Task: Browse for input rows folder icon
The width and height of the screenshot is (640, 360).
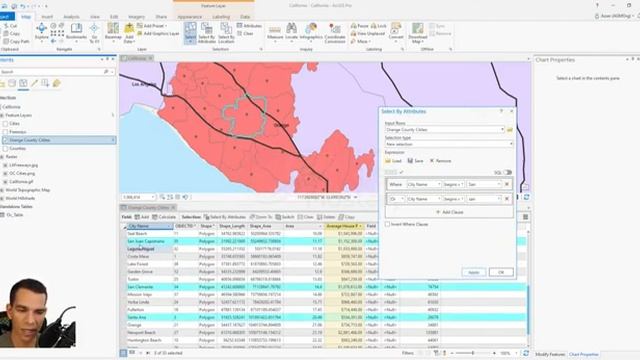Action: (x=510, y=129)
